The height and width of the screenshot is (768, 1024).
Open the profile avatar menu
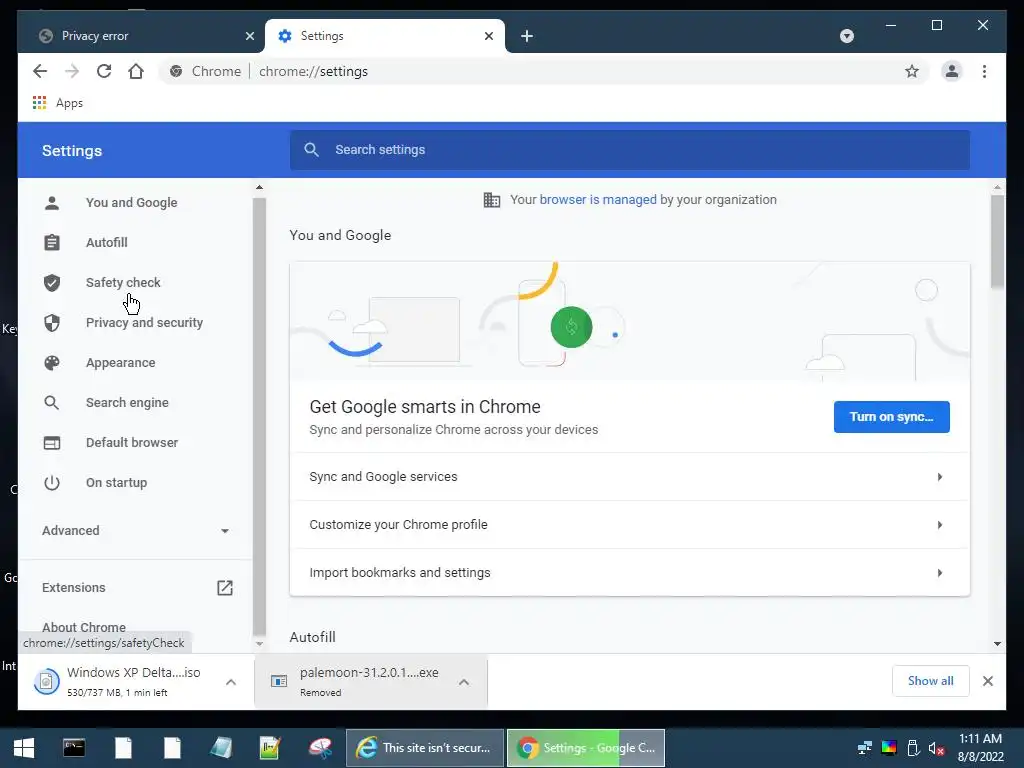pos(952,71)
